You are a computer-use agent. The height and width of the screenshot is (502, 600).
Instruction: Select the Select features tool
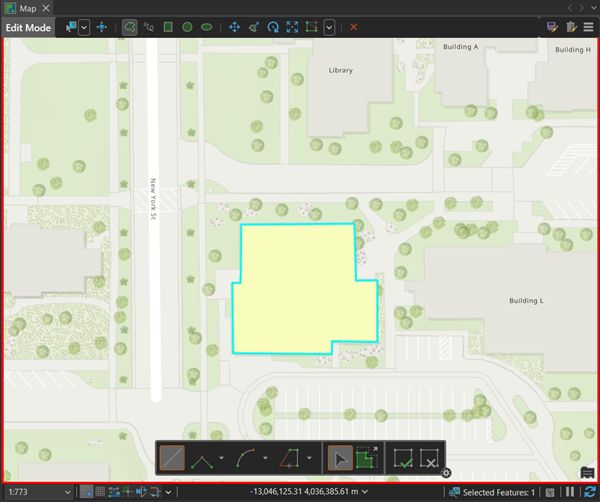(71, 27)
